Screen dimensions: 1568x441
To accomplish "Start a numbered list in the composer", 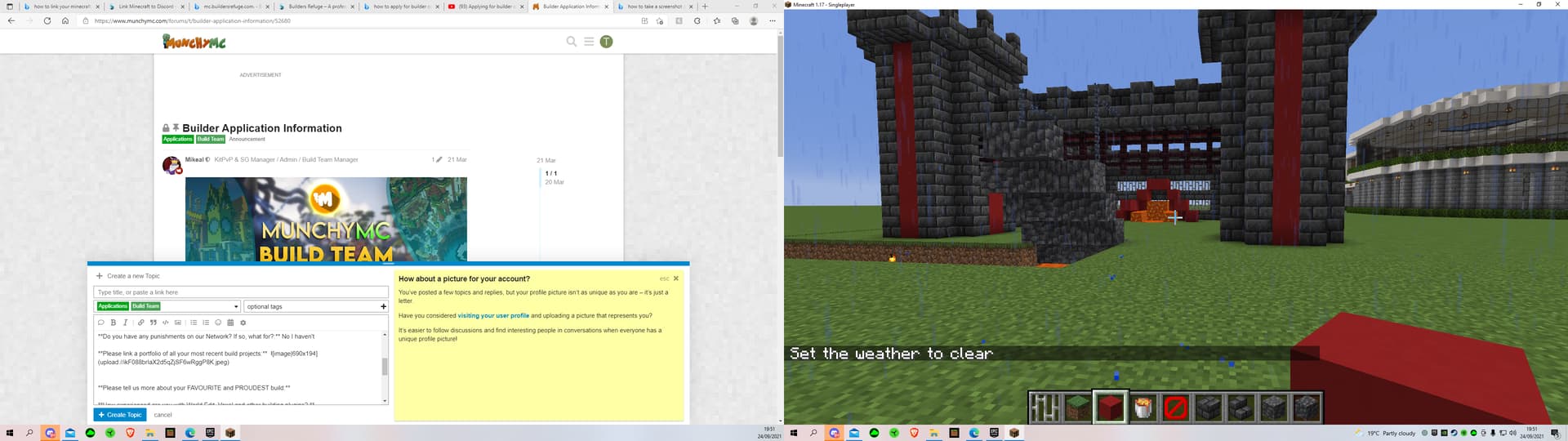I will [206, 323].
